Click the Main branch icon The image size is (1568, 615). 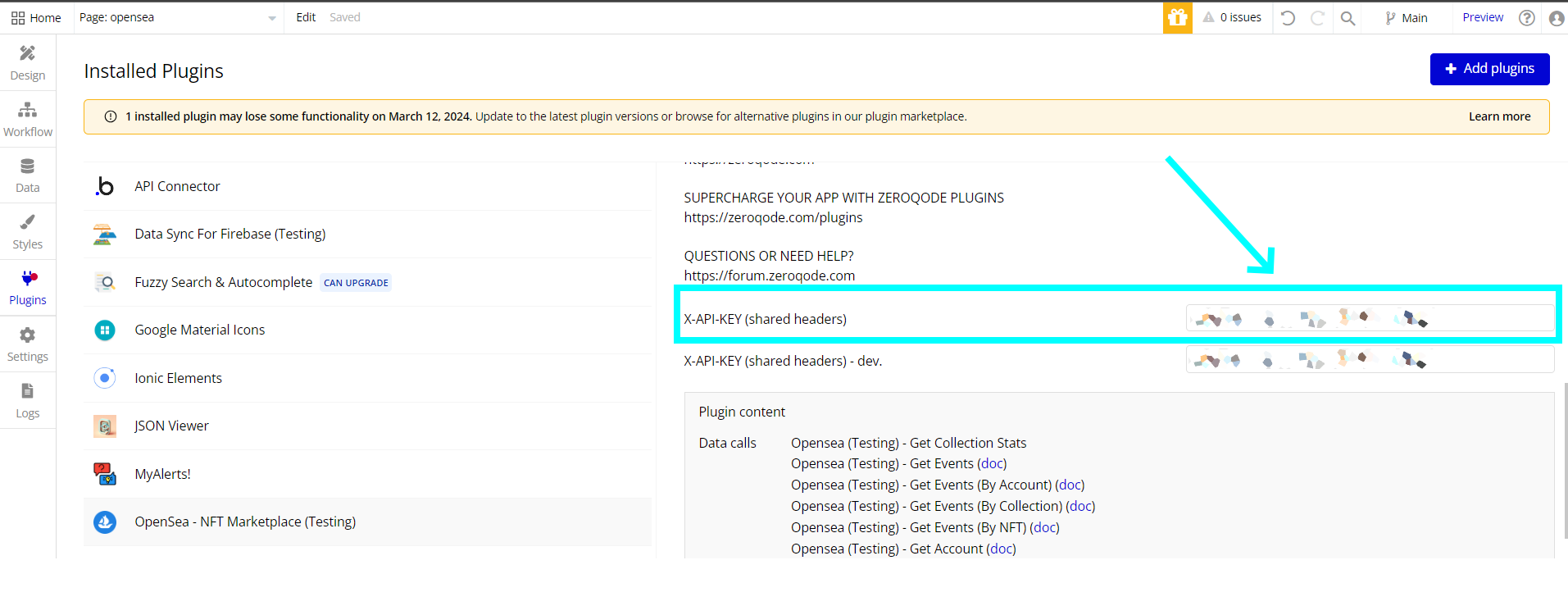click(x=1390, y=17)
